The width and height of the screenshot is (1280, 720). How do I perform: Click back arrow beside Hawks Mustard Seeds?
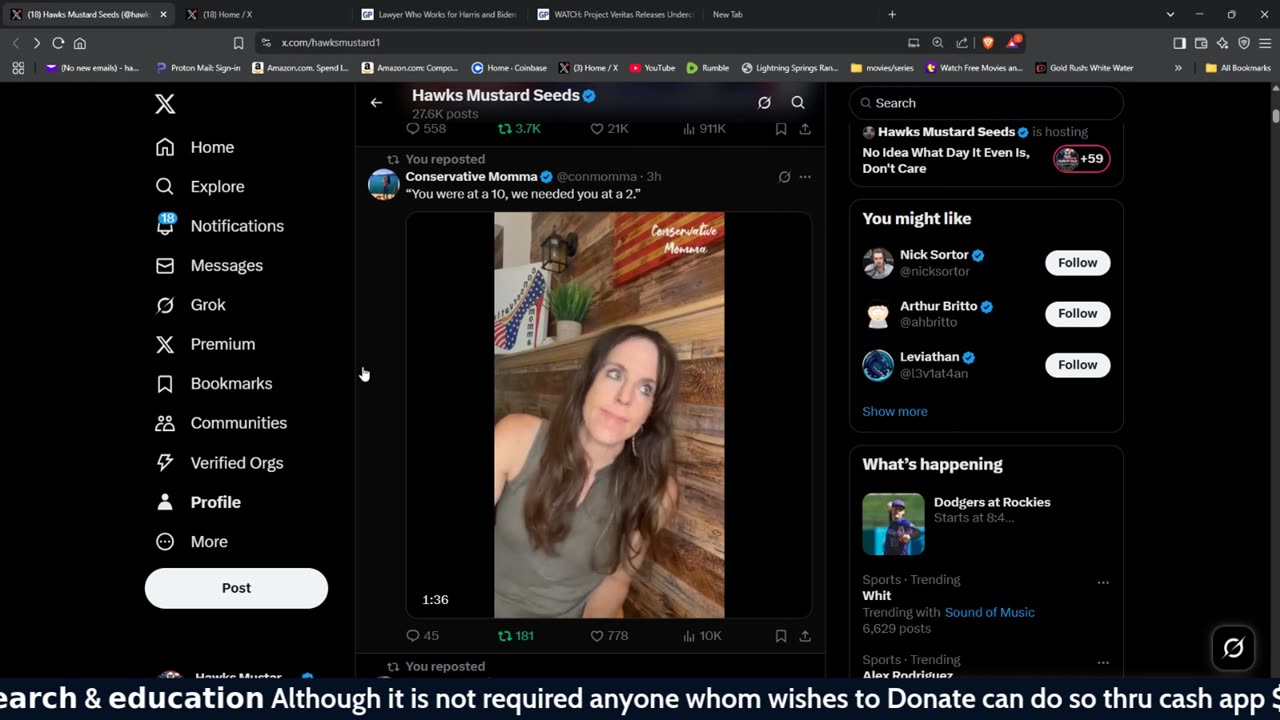pyautogui.click(x=376, y=102)
